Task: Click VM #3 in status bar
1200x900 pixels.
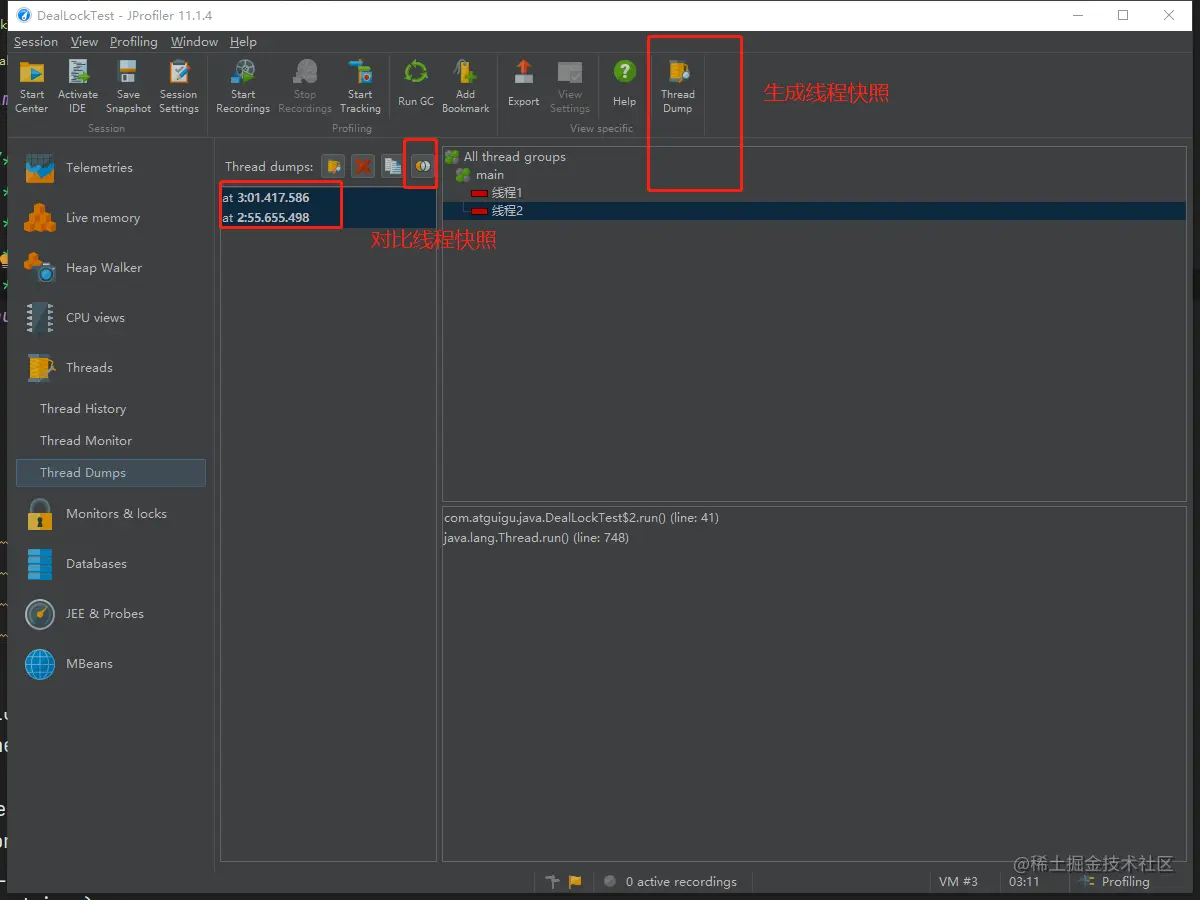Action: [x=958, y=882]
